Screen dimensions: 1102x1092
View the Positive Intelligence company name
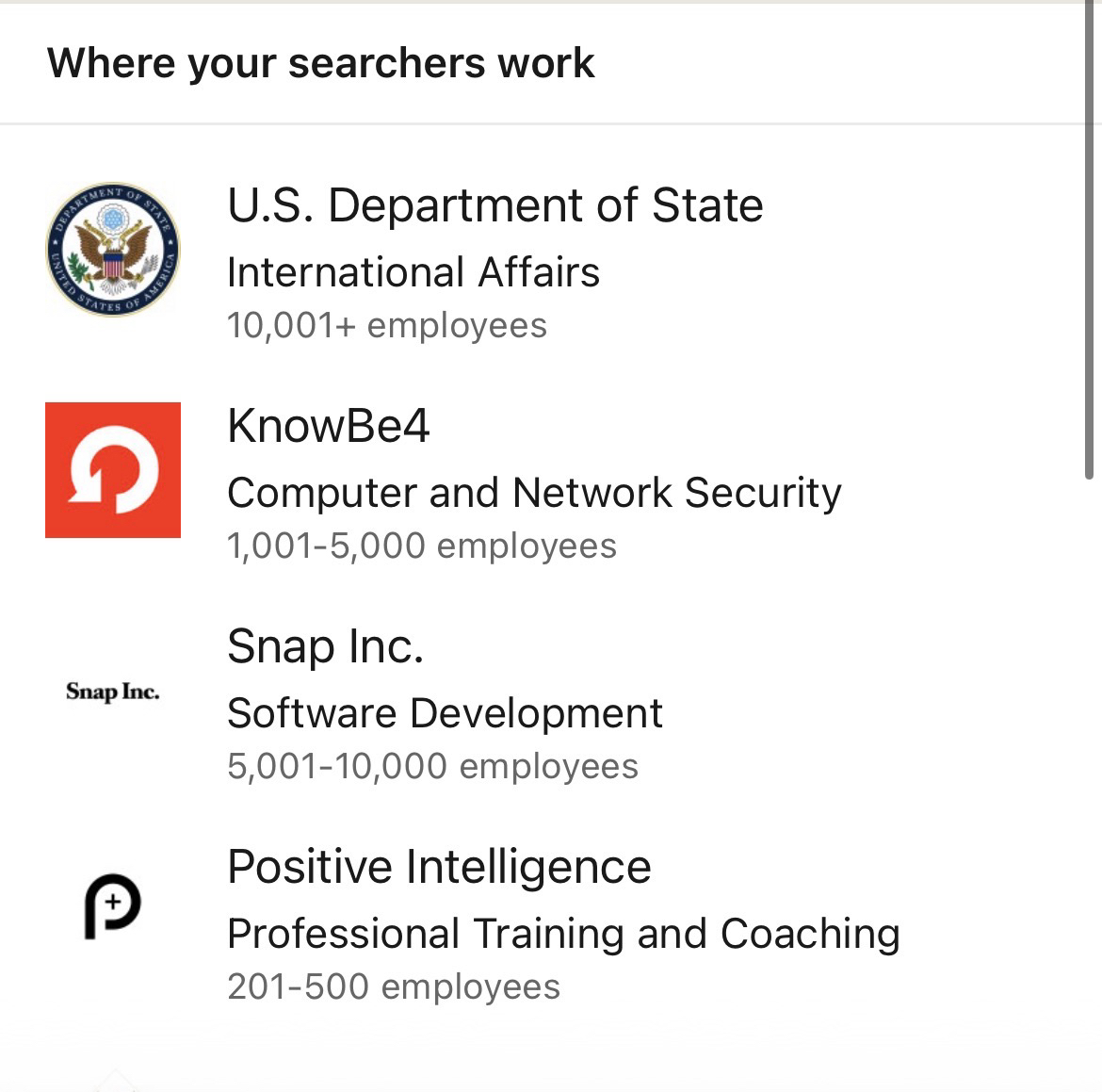pyautogui.click(x=439, y=867)
